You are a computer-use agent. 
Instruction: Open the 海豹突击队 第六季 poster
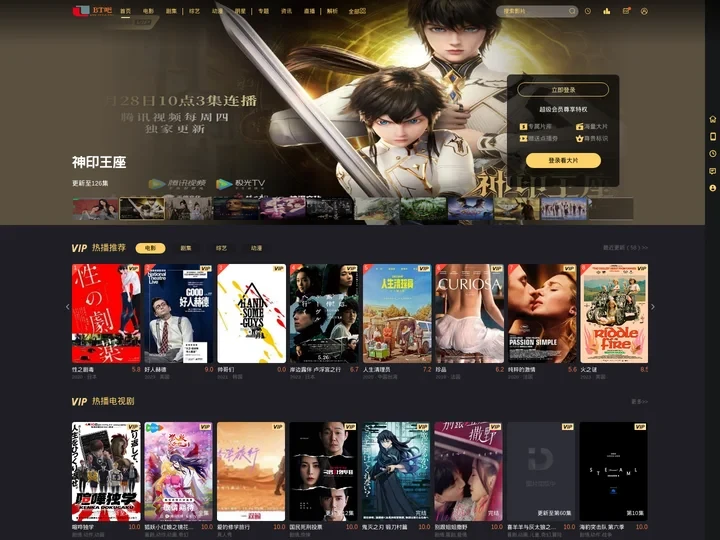click(614, 472)
